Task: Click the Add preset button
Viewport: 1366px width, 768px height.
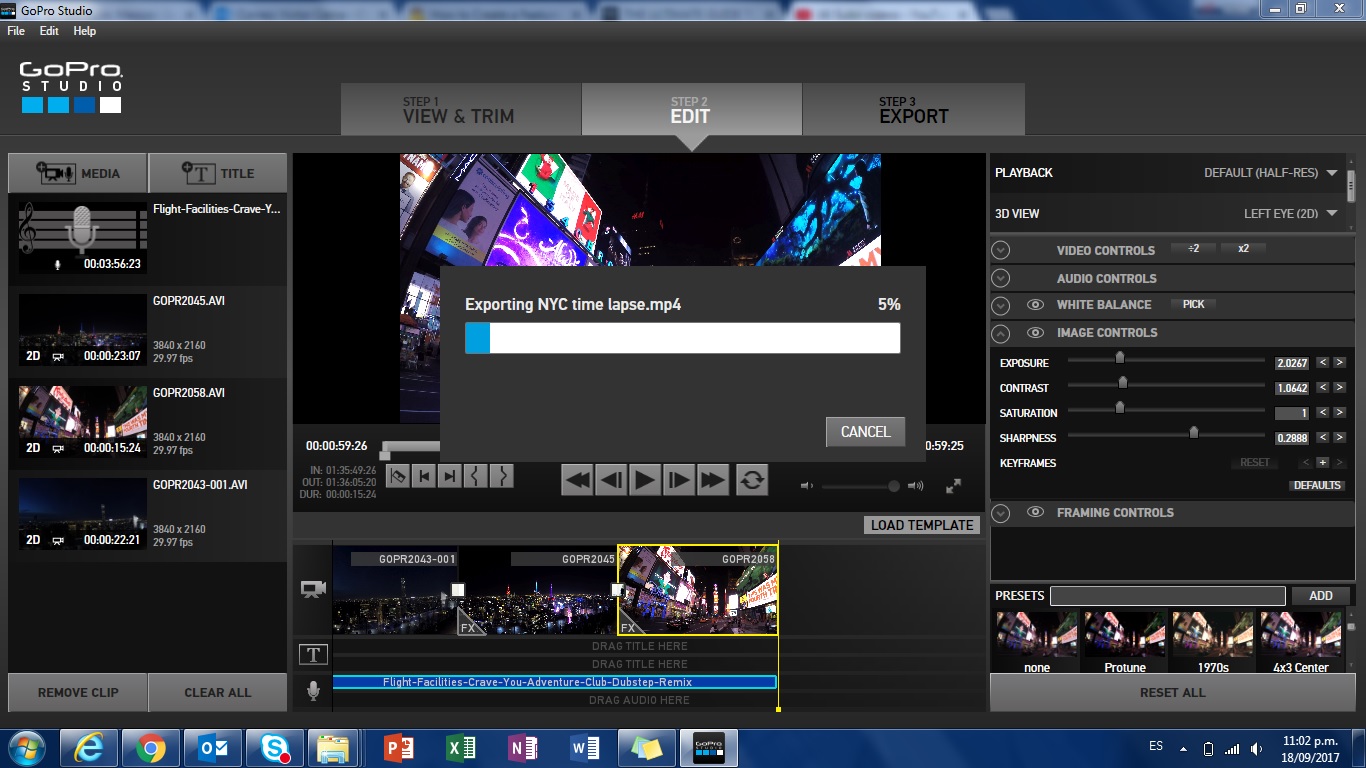Action: pyautogui.click(x=1320, y=596)
